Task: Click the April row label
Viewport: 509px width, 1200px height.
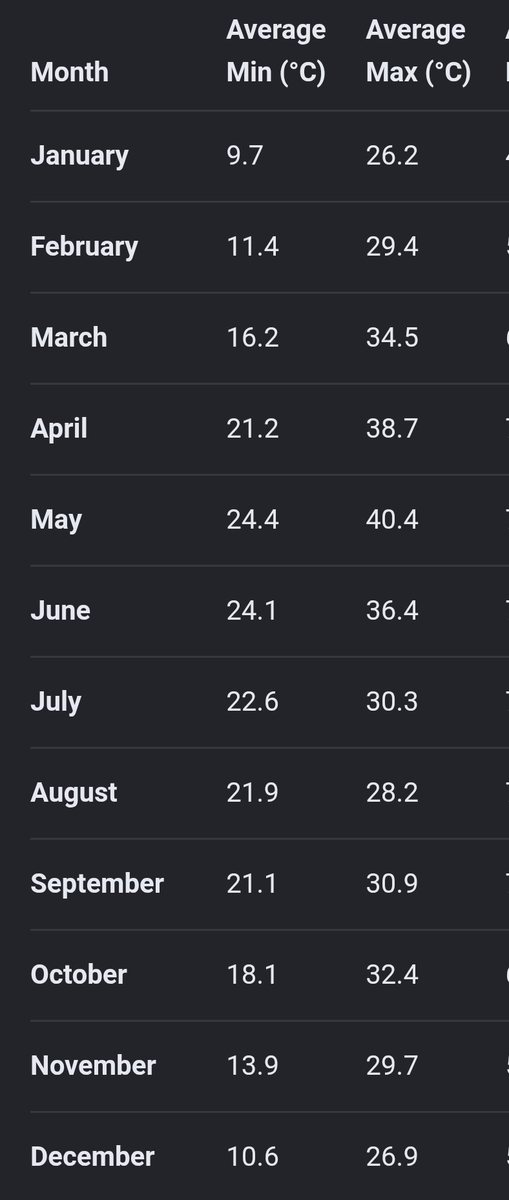Action: (x=59, y=429)
